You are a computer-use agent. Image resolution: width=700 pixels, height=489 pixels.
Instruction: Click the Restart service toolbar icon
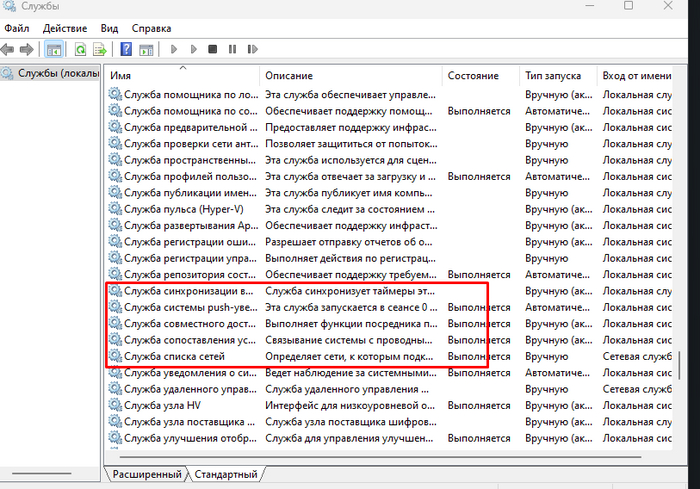click(x=251, y=49)
